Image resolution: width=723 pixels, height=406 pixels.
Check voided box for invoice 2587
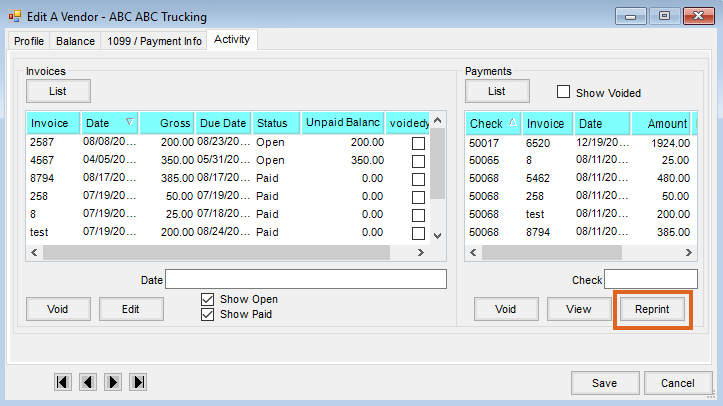coord(418,143)
